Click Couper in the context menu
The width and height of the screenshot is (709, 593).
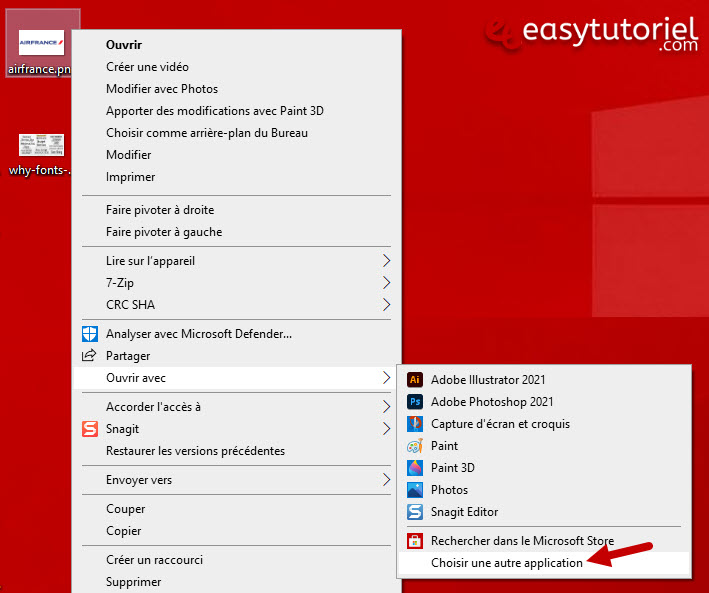click(236, 509)
